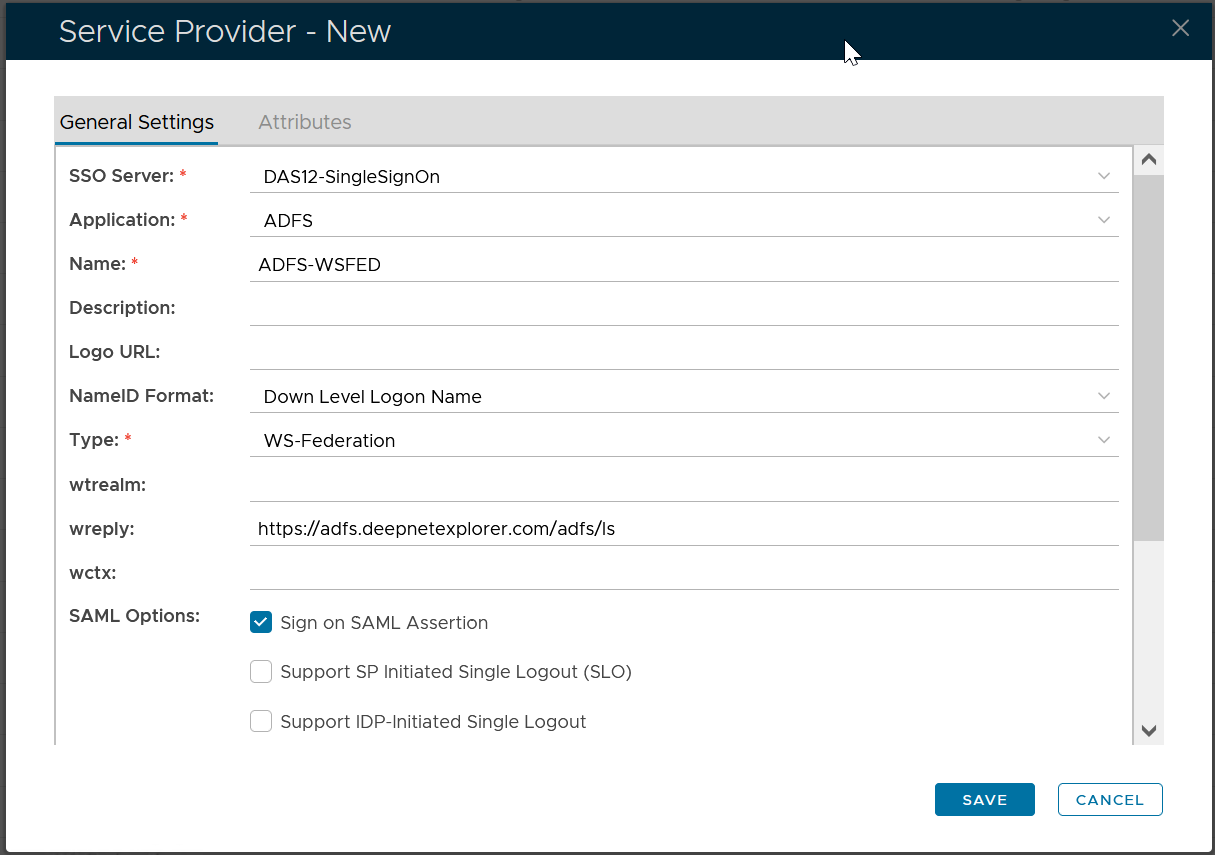Focus the wtrealm input field

point(683,485)
